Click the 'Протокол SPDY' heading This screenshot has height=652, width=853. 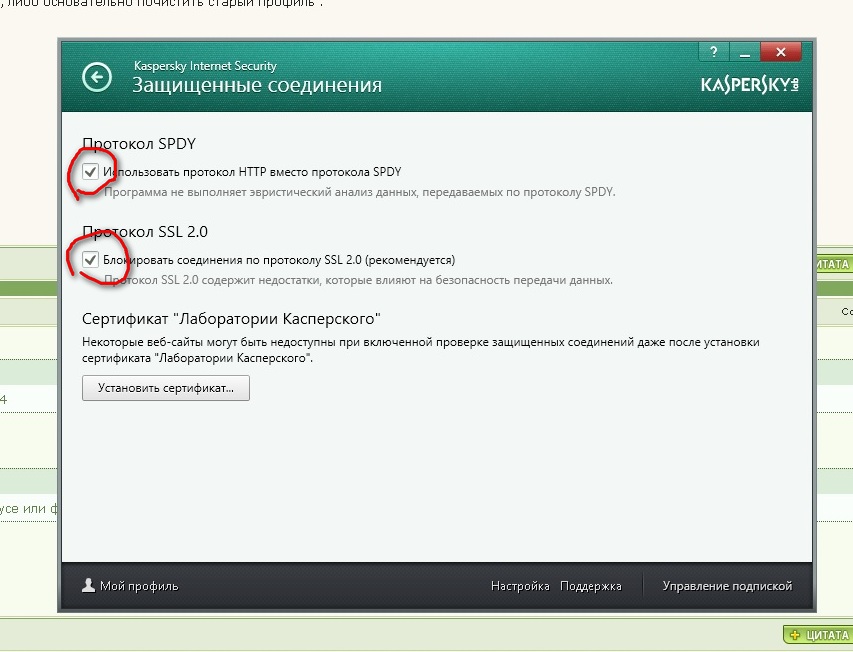click(139, 144)
